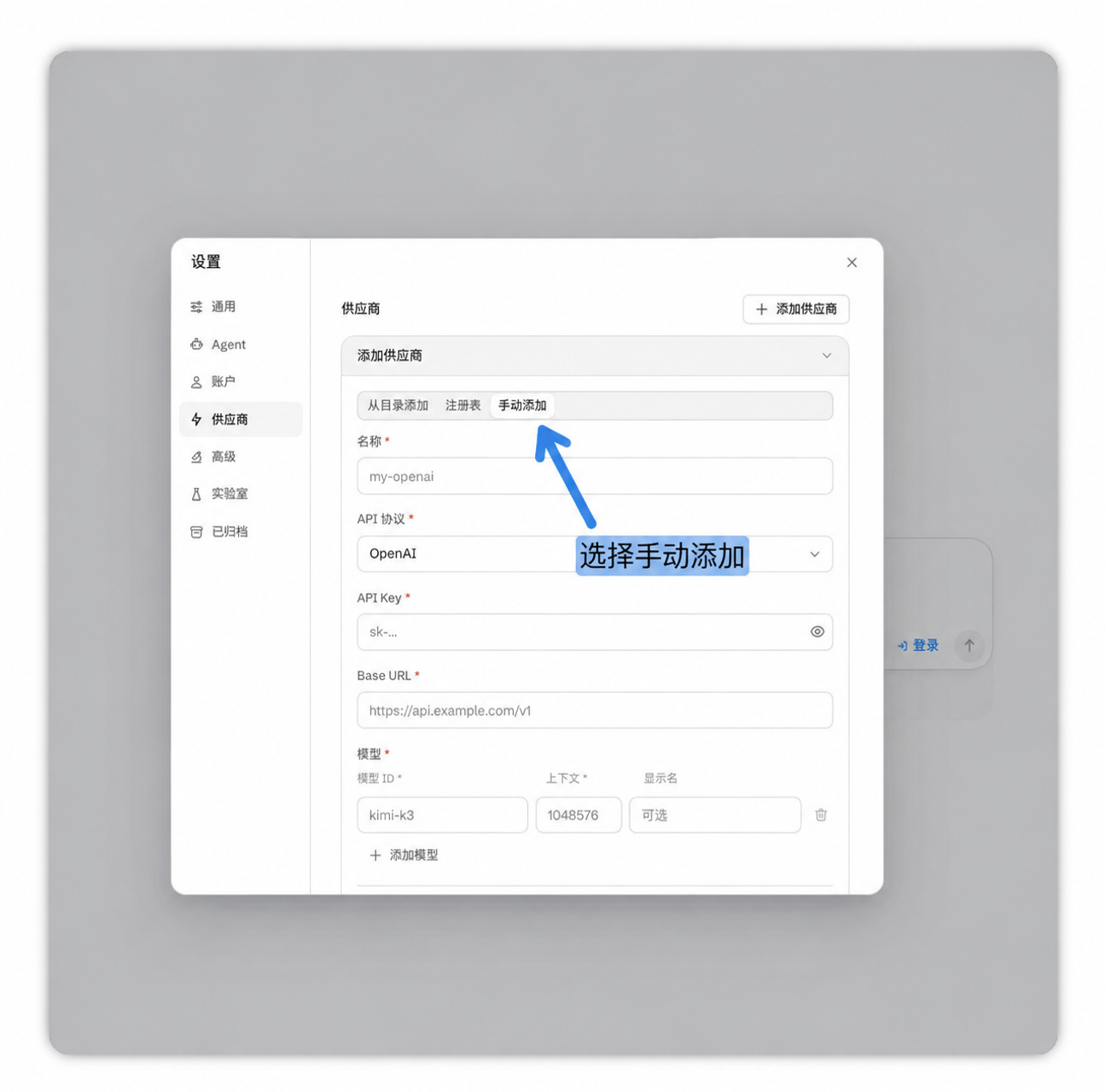Focus the 名称 input field
The width and height of the screenshot is (1106, 1092).
click(x=595, y=476)
